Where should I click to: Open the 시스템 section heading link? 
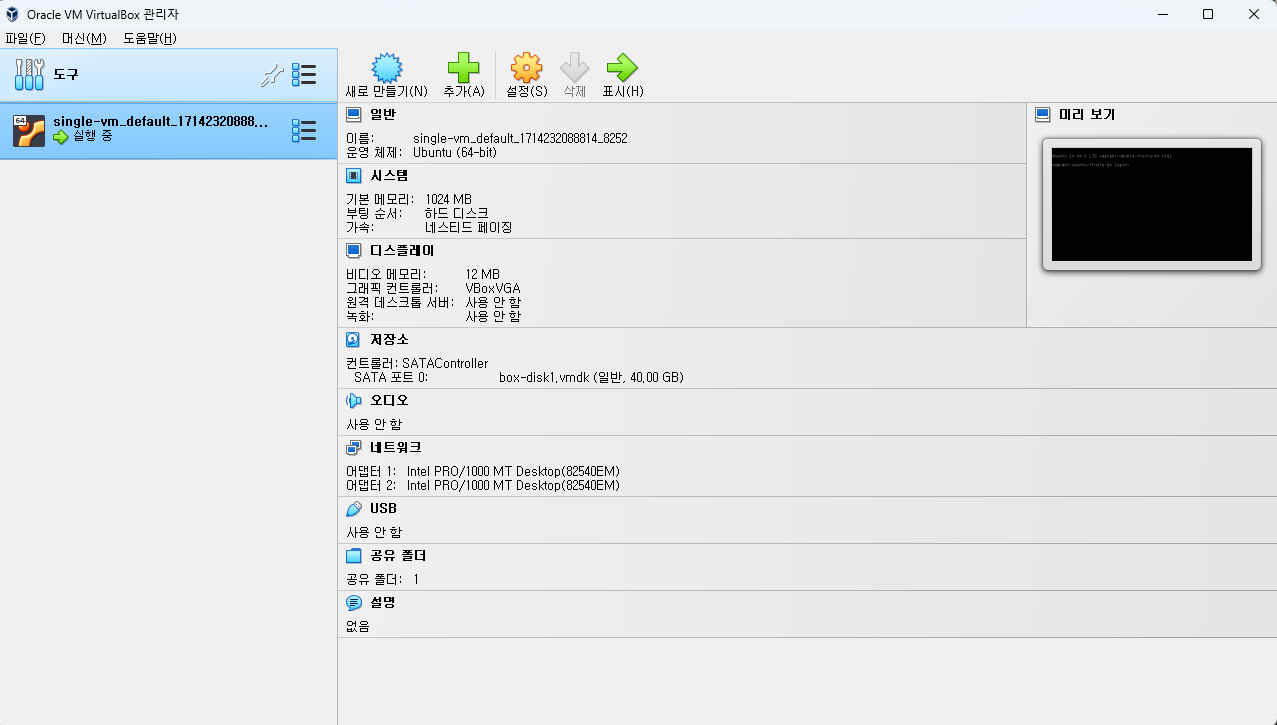[389, 176]
